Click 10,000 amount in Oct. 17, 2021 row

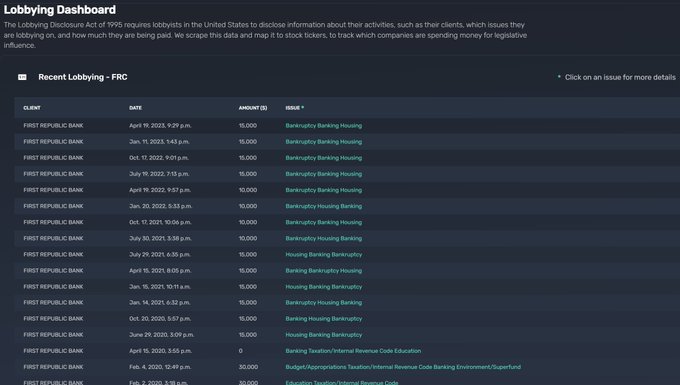[248, 222]
